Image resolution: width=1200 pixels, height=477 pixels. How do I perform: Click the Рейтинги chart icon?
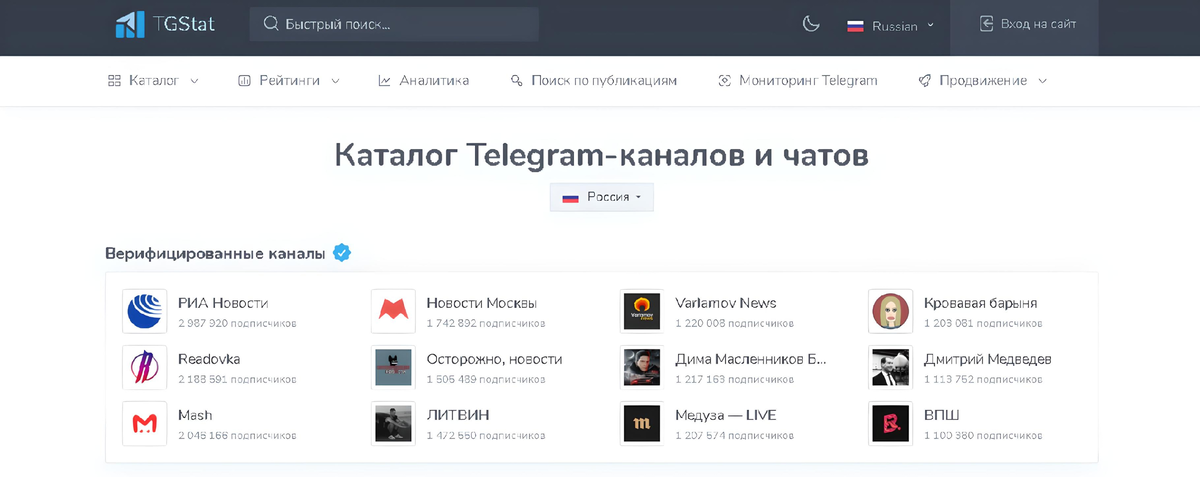[x=244, y=81]
